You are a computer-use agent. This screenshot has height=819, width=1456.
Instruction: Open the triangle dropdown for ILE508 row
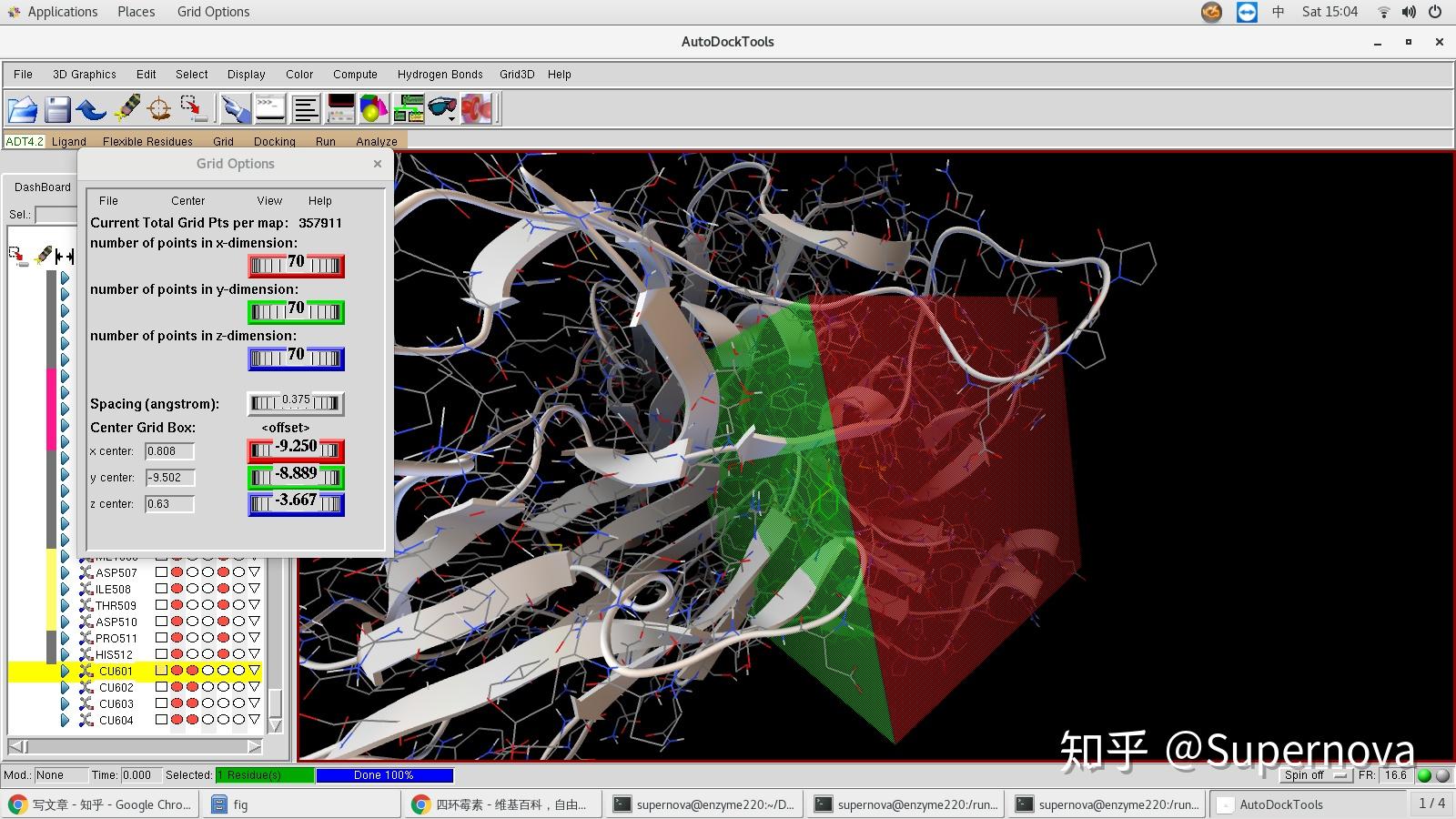[x=254, y=589]
